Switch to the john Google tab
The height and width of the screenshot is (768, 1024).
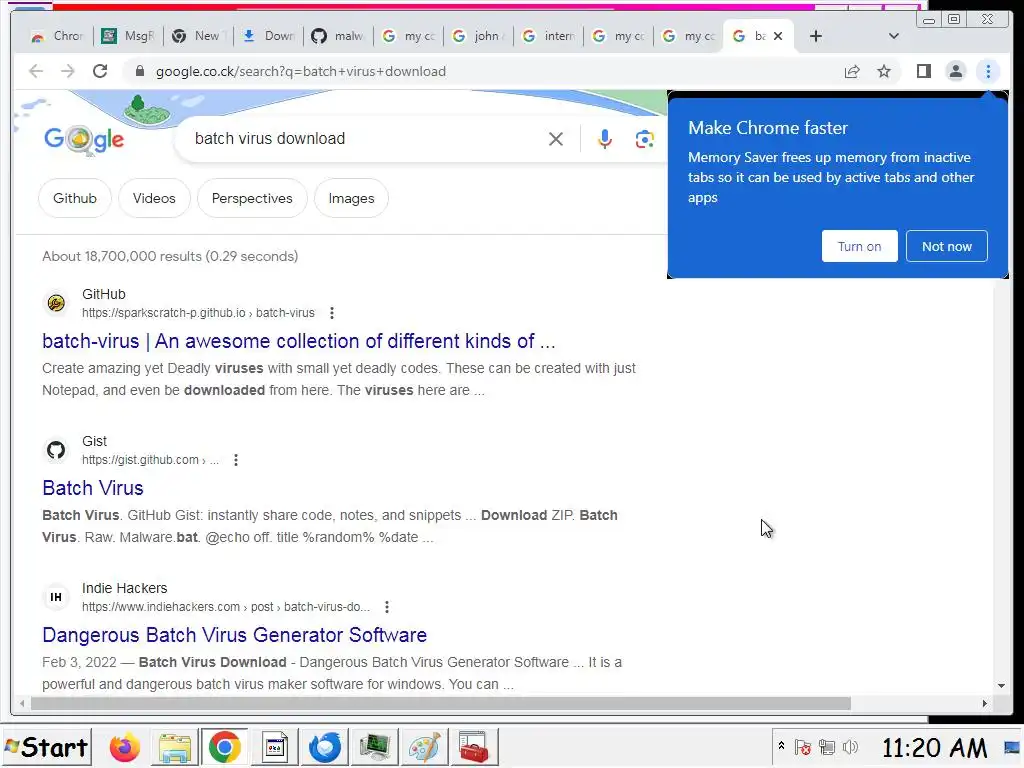(479, 36)
